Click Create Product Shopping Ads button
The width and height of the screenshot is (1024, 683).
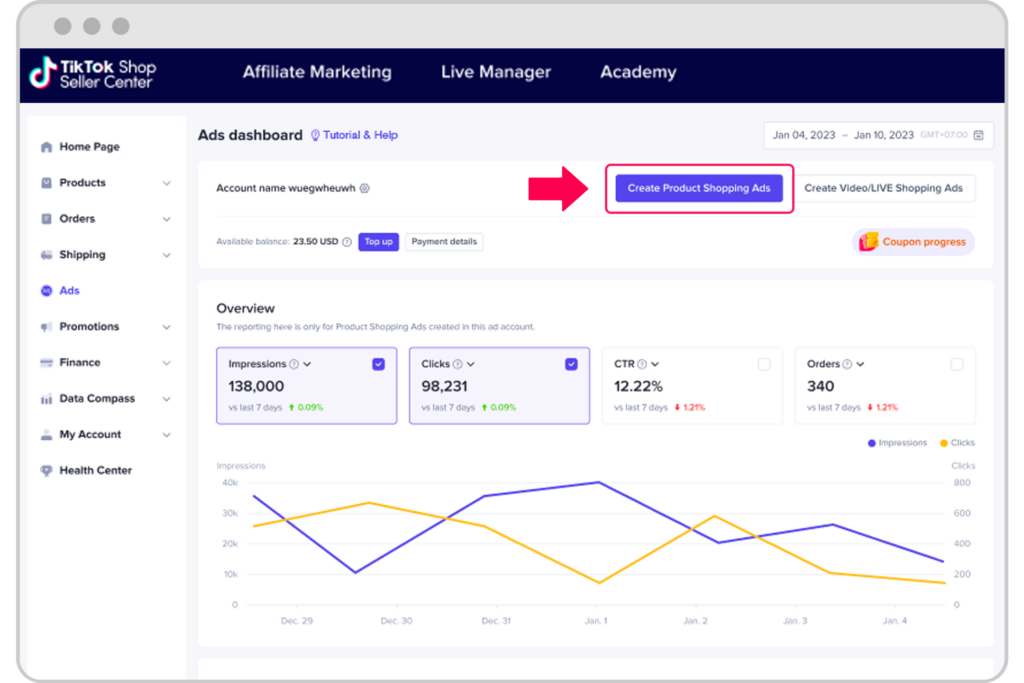[699, 188]
